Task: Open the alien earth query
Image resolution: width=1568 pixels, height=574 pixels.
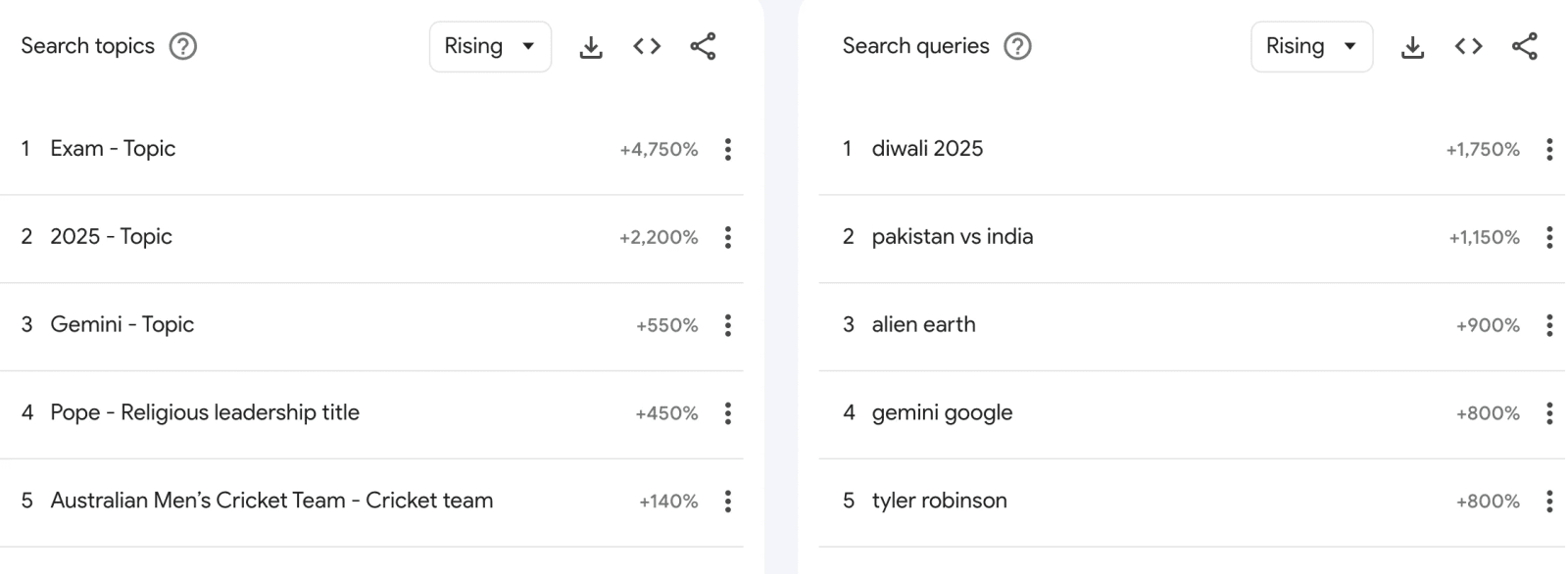Action: [923, 324]
